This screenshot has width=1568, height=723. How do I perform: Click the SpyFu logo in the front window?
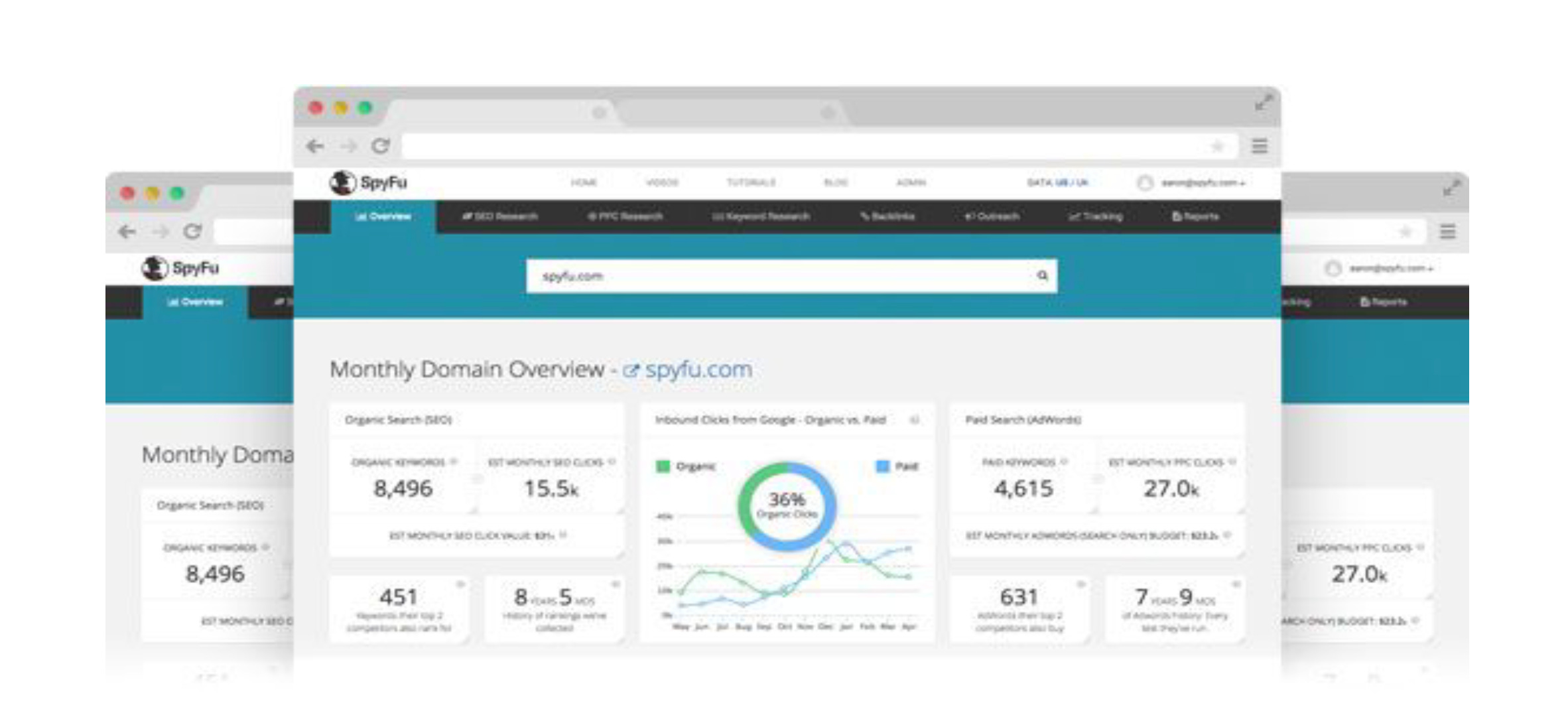(x=368, y=182)
